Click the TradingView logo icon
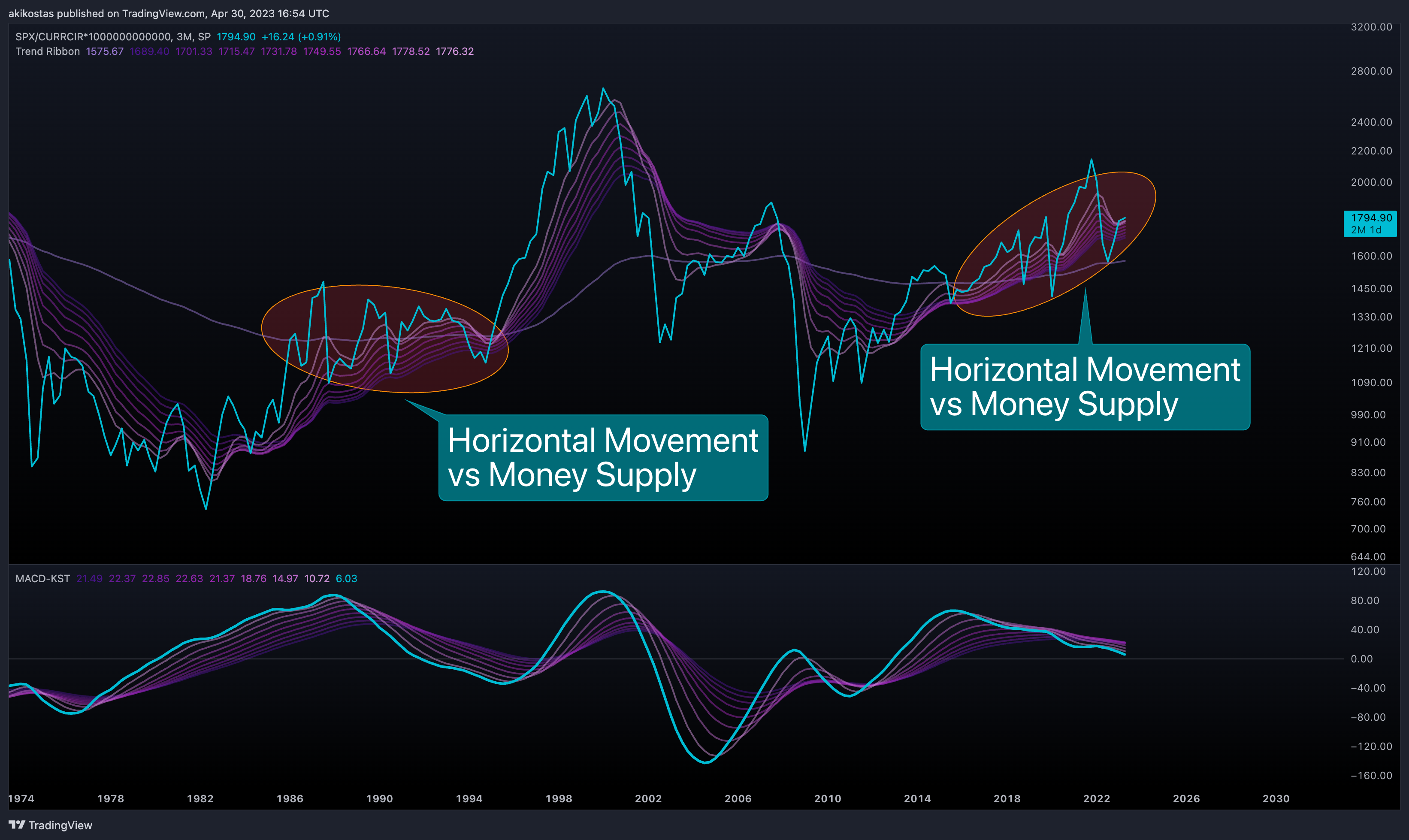This screenshot has height=840, width=1409. pyautogui.click(x=17, y=825)
